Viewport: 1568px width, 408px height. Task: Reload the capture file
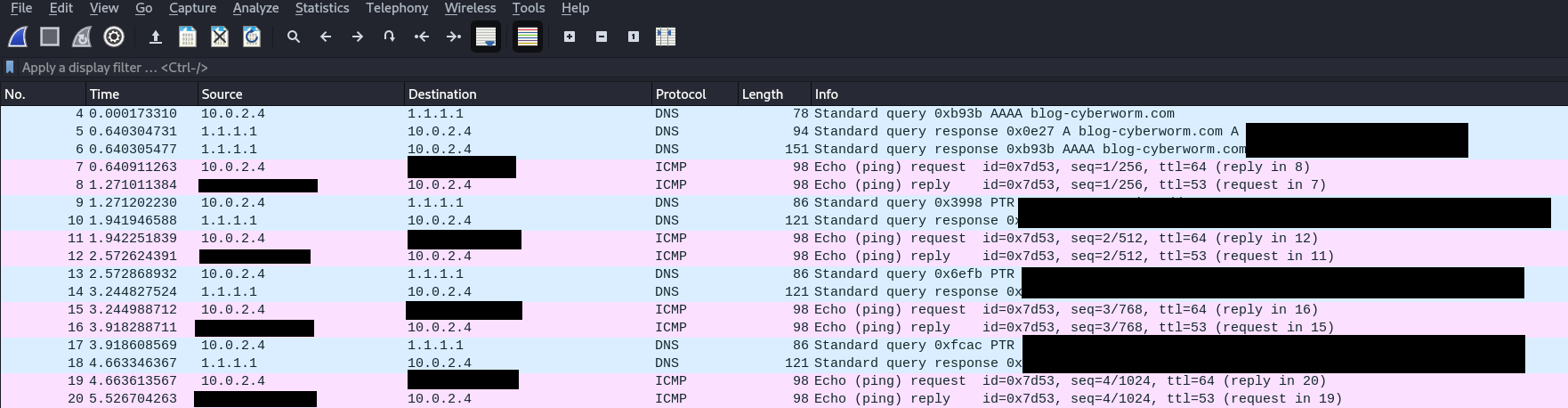click(252, 37)
